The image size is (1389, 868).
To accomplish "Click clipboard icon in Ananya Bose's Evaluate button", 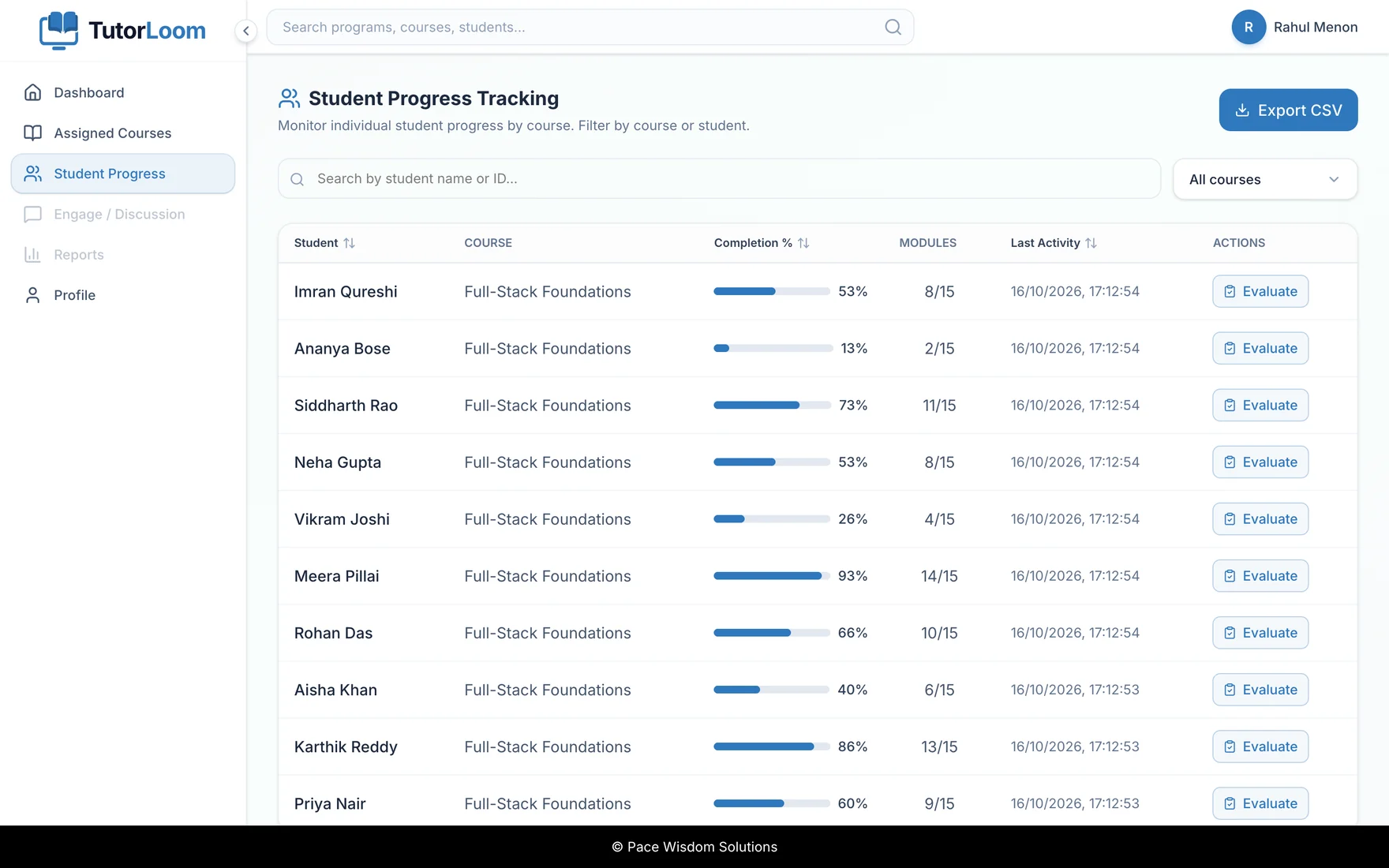I will point(1230,348).
